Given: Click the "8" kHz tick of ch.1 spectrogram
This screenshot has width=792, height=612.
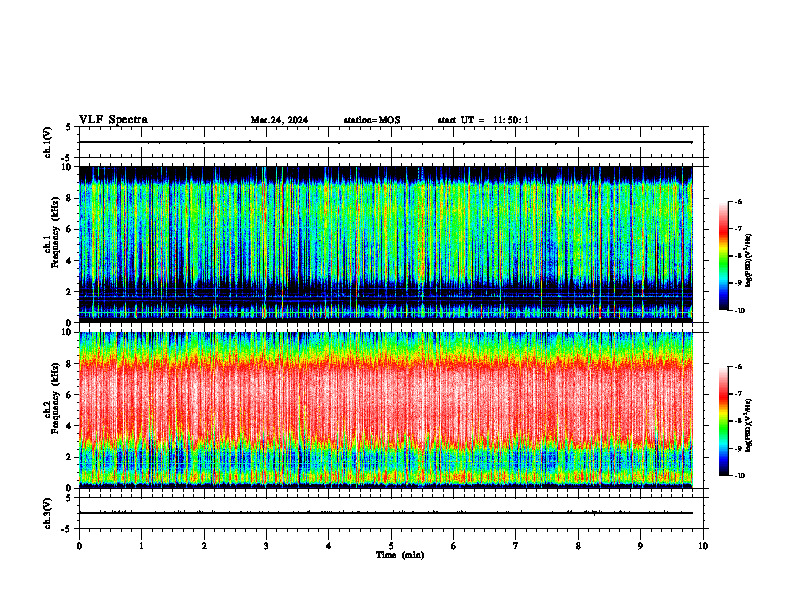Looking at the screenshot, I should [x=70, y=198].
